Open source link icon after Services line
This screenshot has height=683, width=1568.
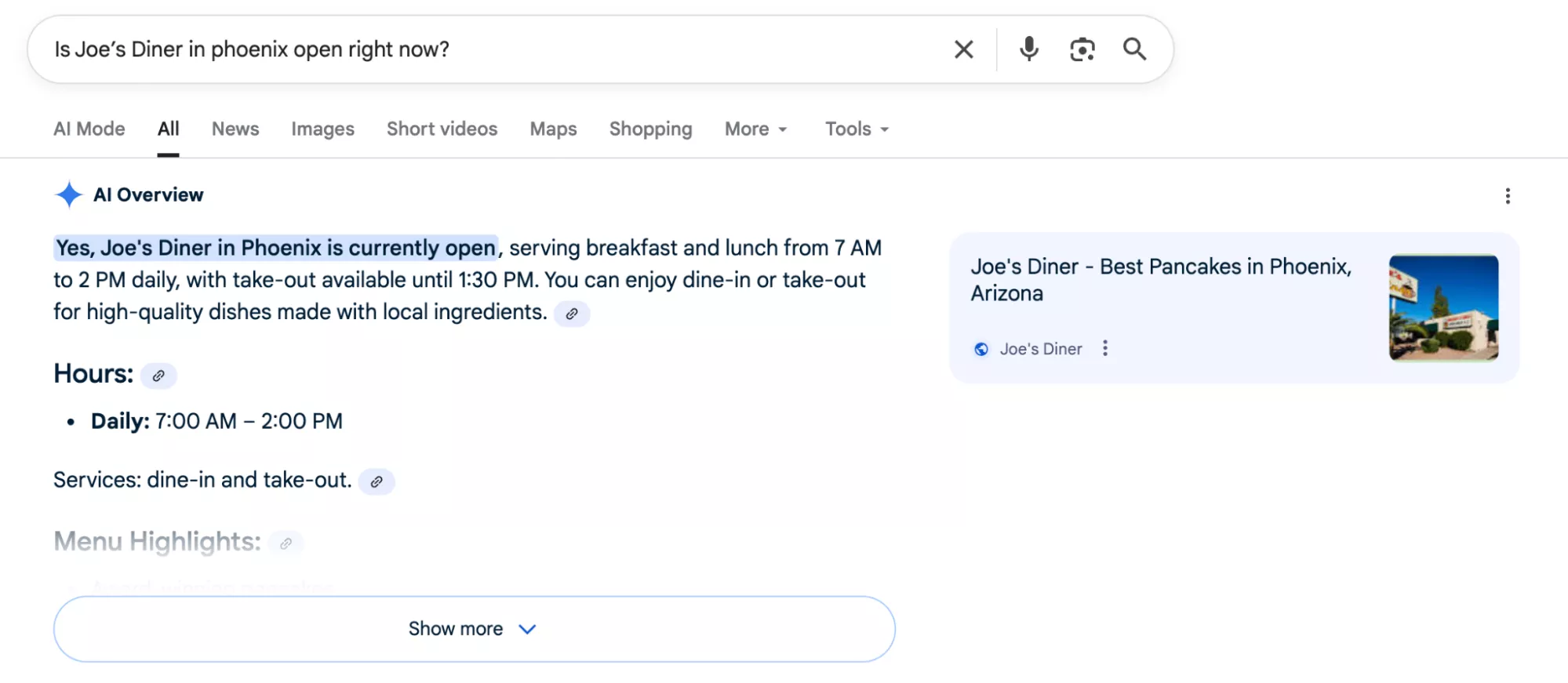(377, 481)
